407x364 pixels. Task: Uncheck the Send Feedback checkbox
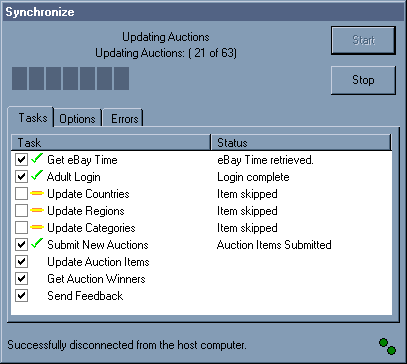tap(21, 296)
